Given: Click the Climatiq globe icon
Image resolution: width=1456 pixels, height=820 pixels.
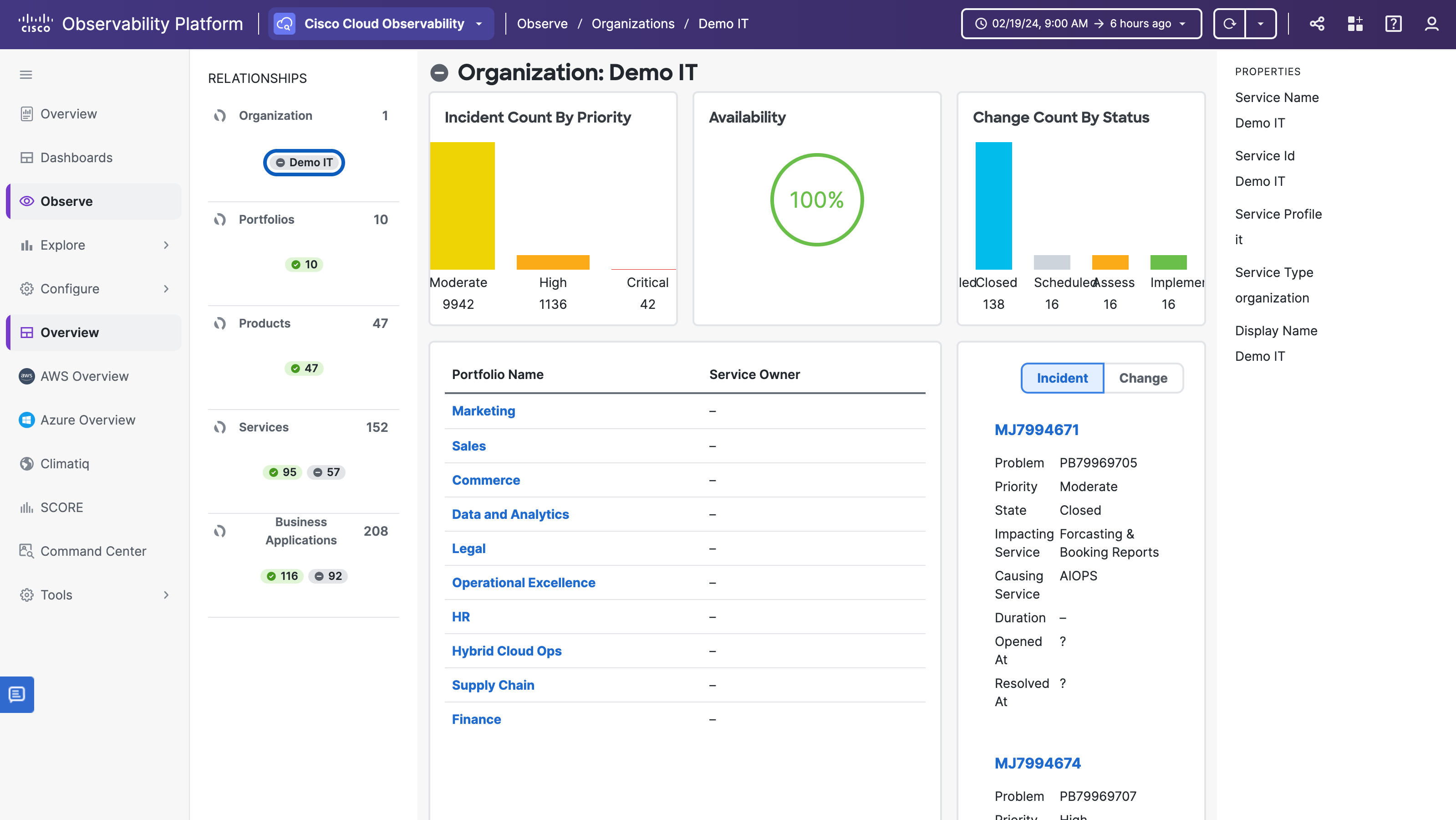Looking at the screenshot, I should (x=26, y=464).
